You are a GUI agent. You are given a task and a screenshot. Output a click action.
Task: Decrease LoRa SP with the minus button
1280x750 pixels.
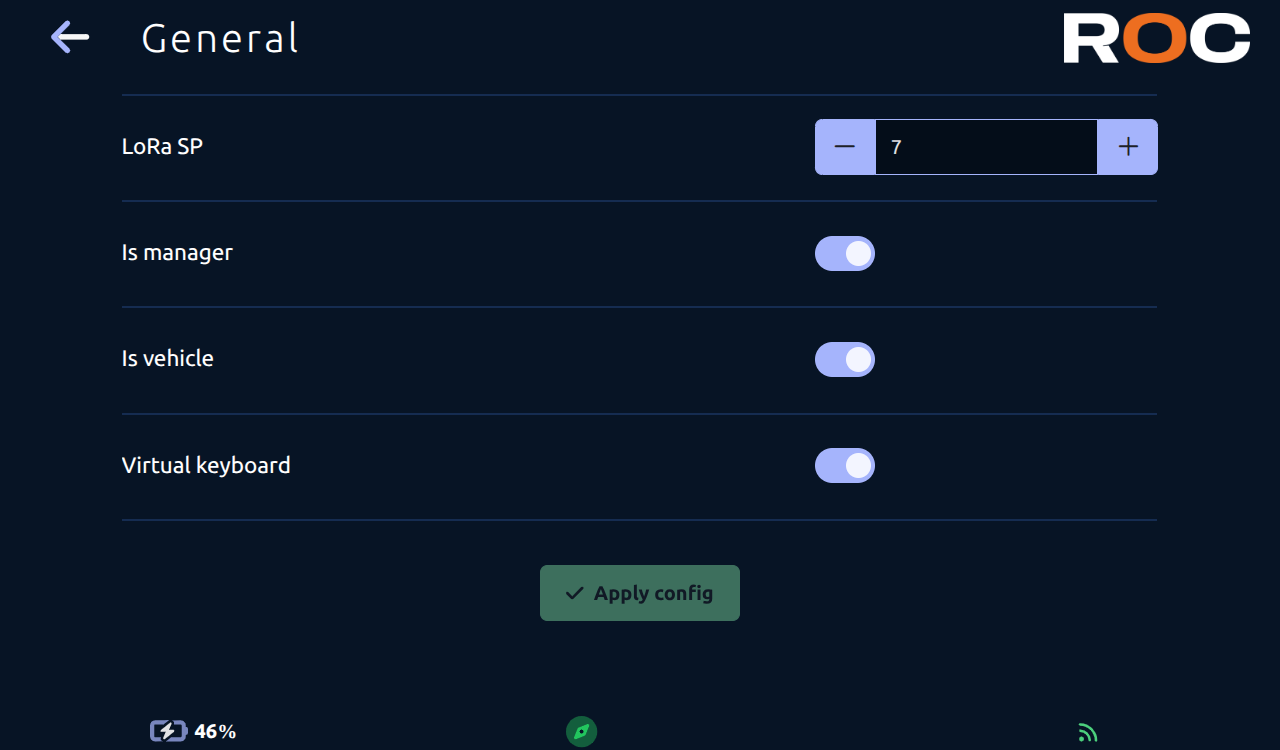click(845, 147)
